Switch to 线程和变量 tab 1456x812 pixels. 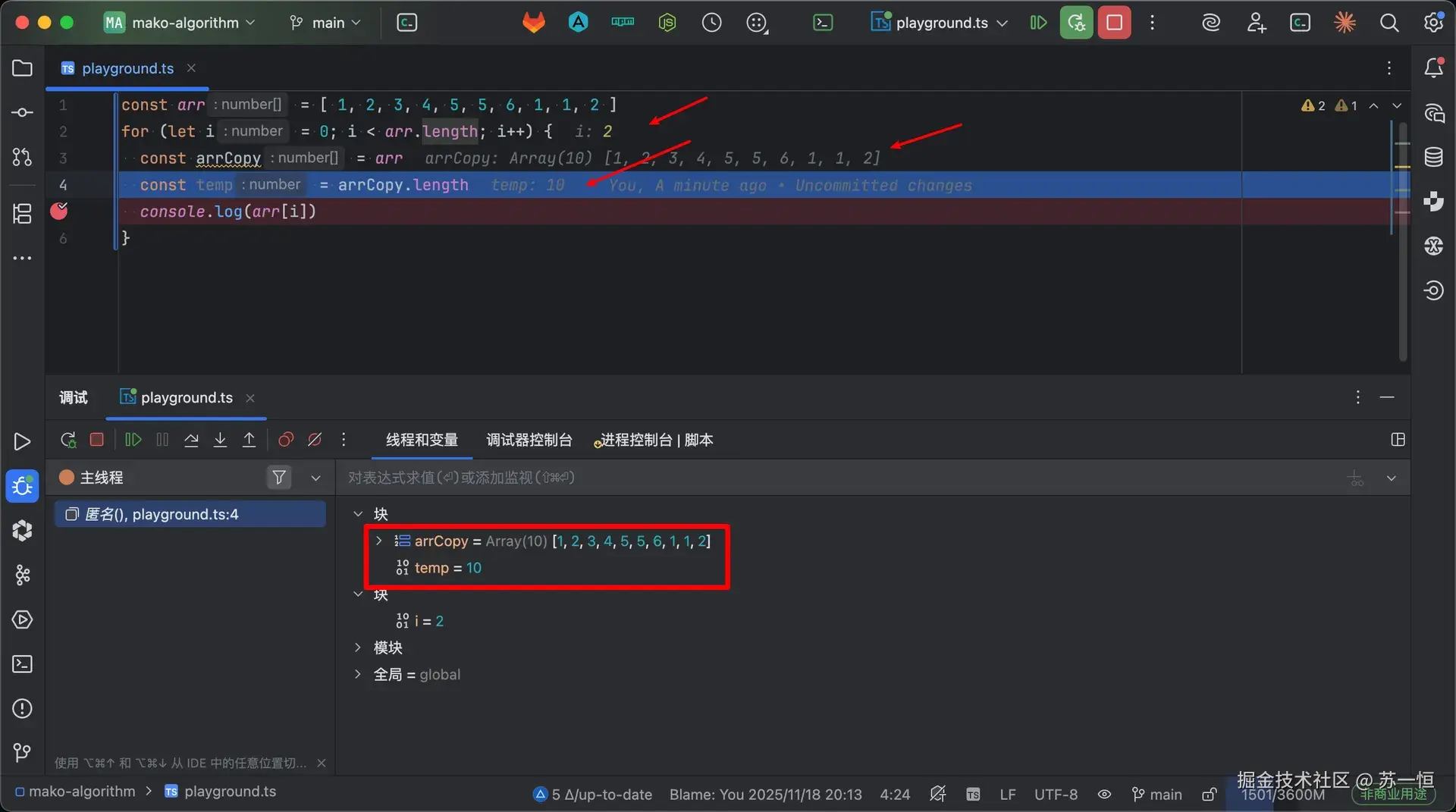[422, 440]
